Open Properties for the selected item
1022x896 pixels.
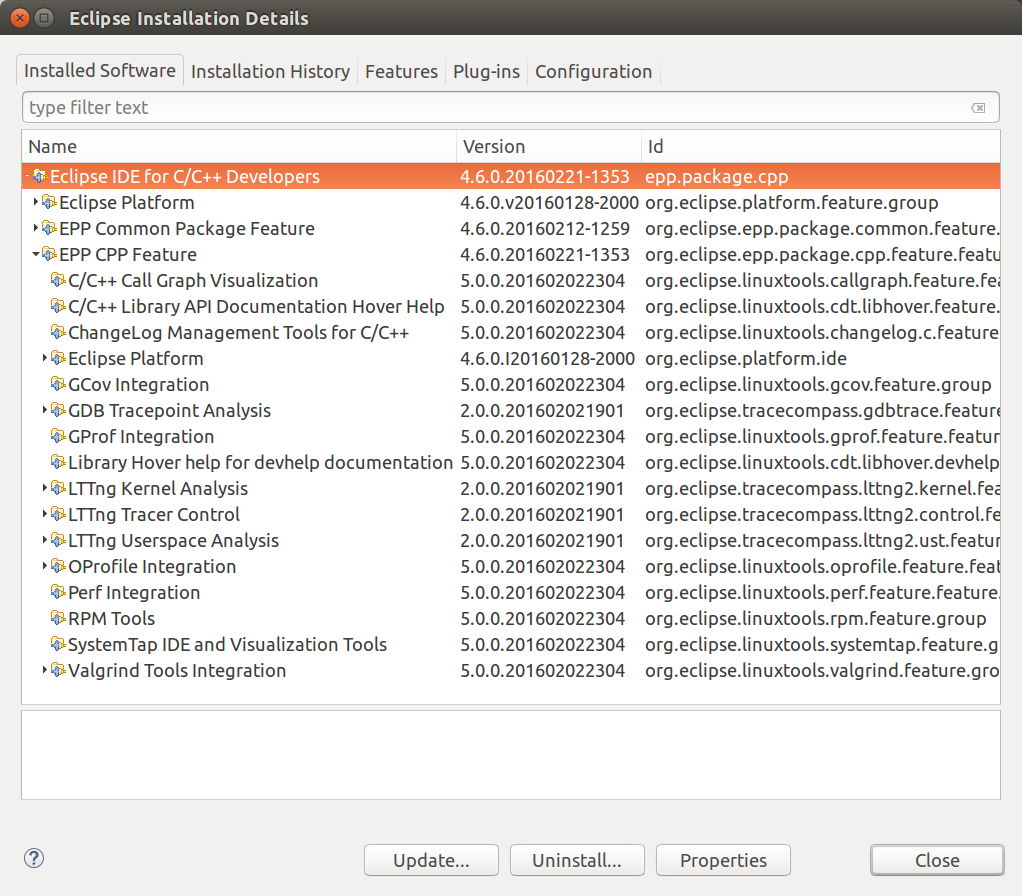click(723, 860)
